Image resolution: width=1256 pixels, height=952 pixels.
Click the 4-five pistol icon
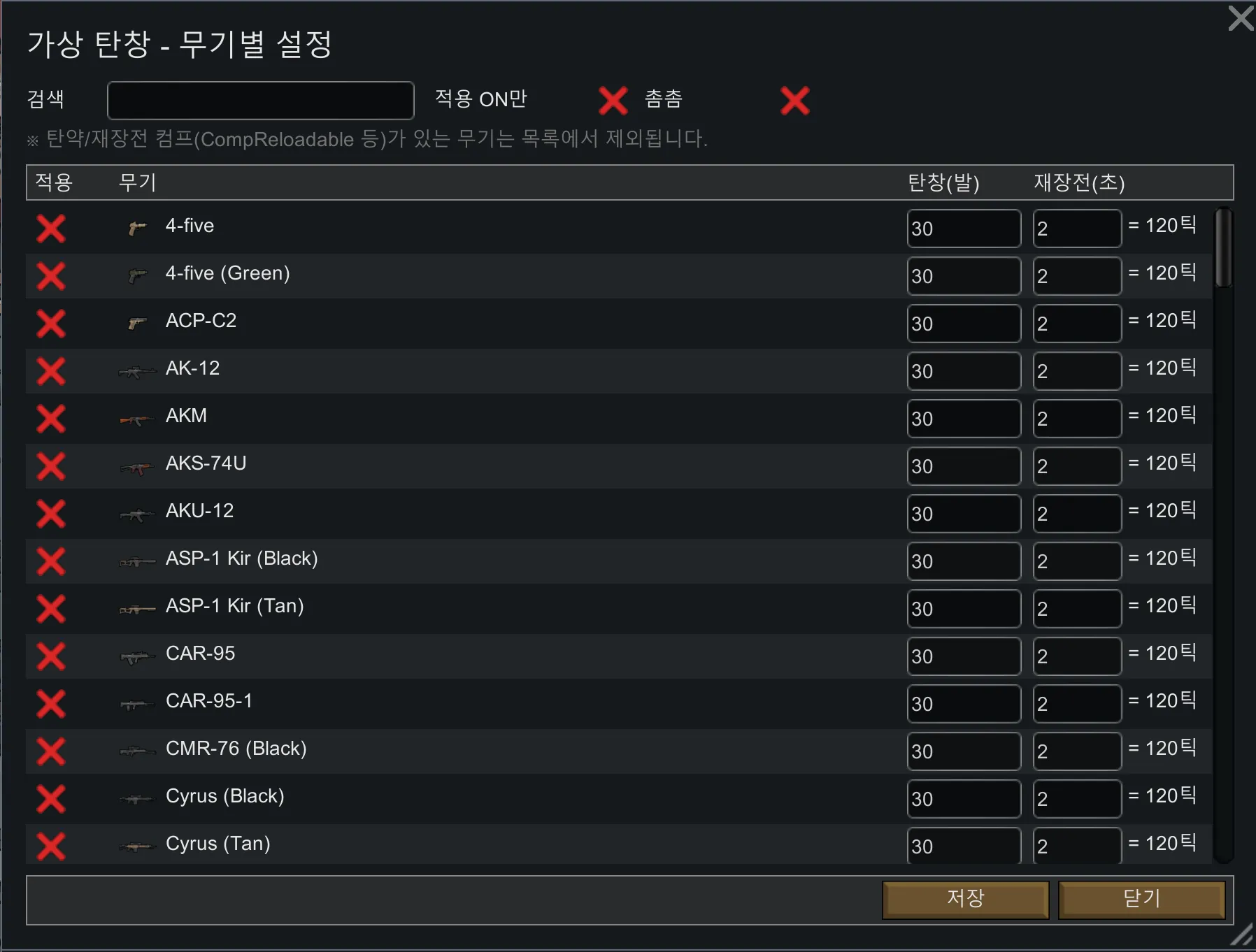[137, 228]
